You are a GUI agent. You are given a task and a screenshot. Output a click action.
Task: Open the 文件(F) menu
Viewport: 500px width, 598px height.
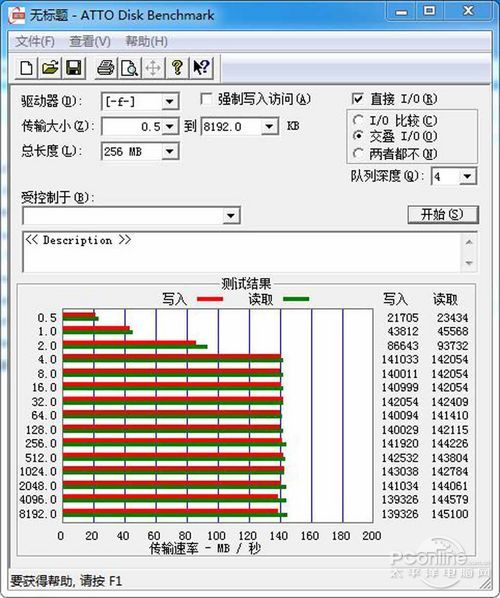[35, 41]
